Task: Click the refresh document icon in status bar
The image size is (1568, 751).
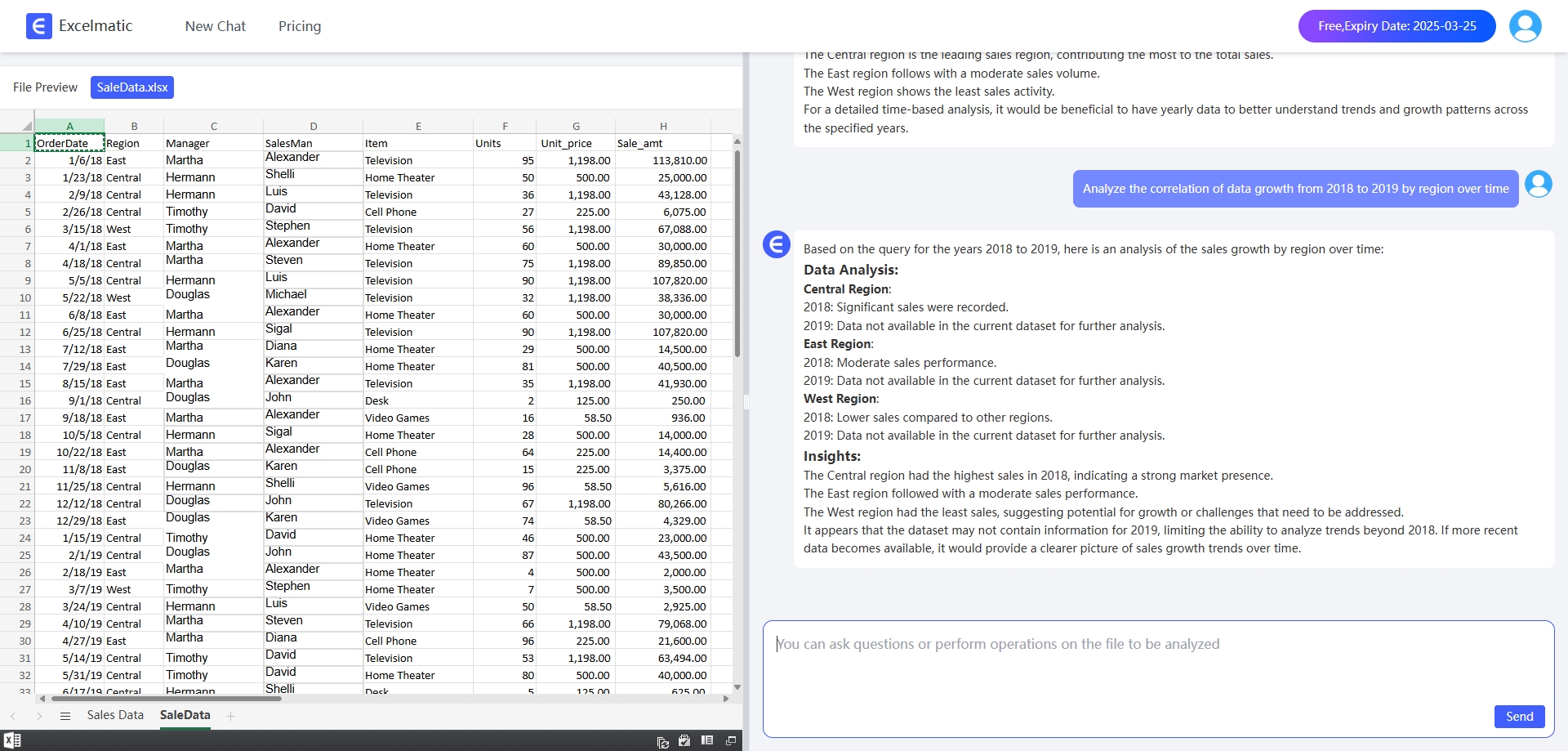Action: 662,741
